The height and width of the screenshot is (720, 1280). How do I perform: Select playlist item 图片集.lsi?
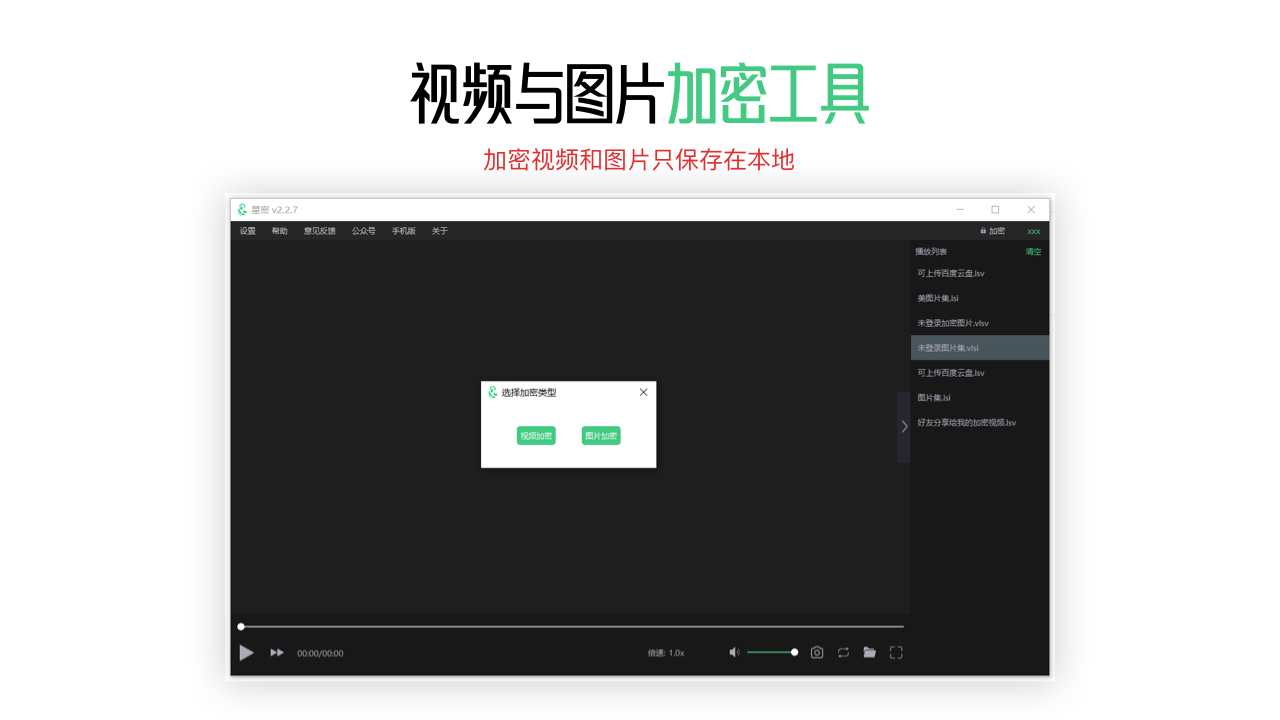(980, 398)
